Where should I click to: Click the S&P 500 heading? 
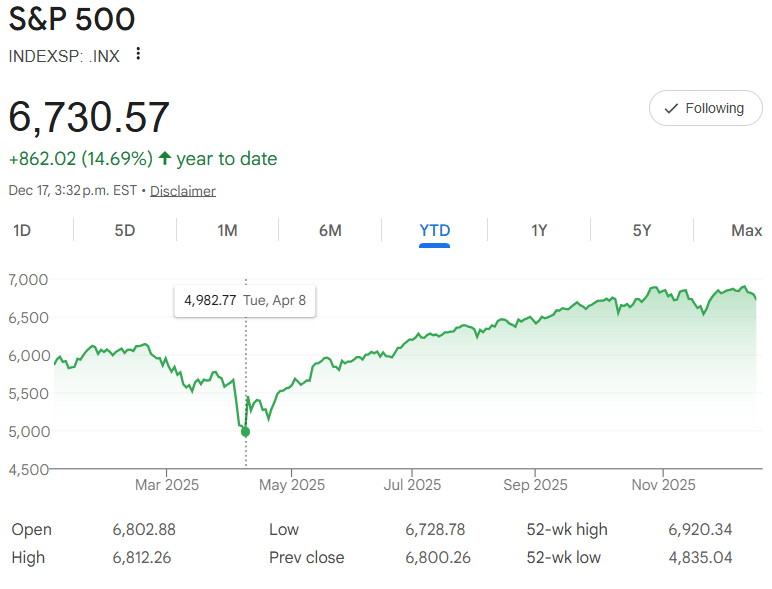[x=72, y=19]
